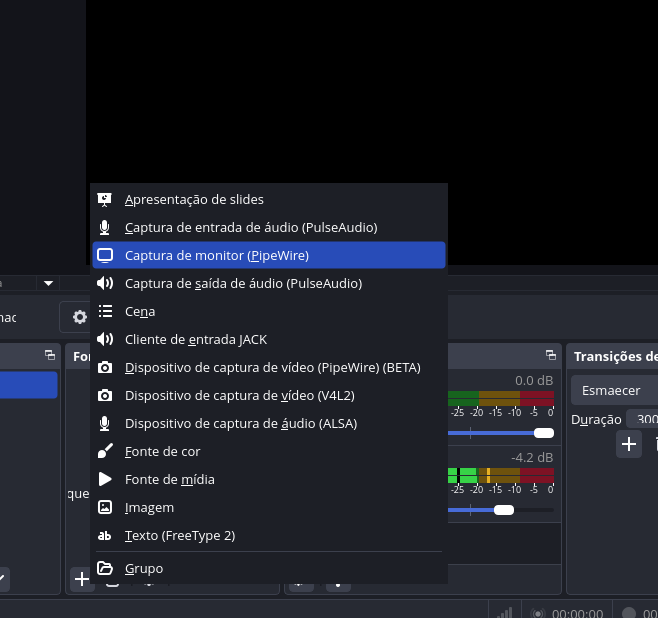
Task: Open the Esmaecer transition dropdown
Action: click(x=614, y=391)
